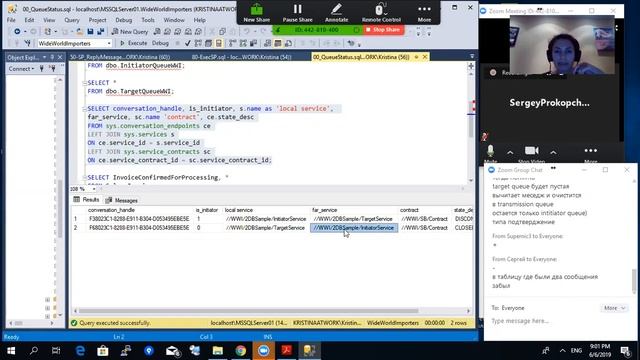Open the Connect dropdown in Object Explorer
The width and height of the screenshot is (640, 360).
(x=22, y=69)
